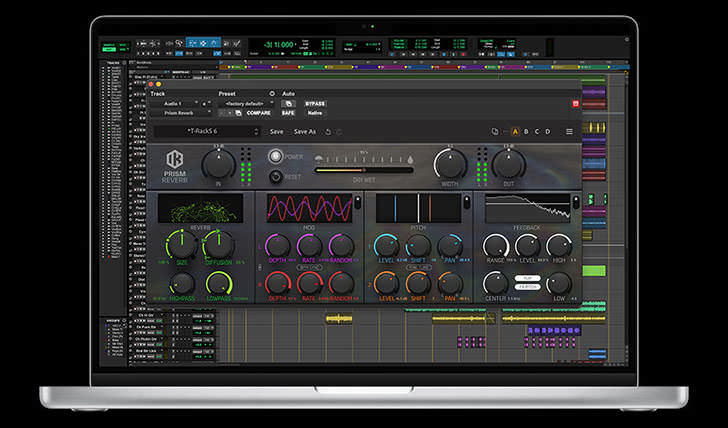Click the orange PITCH 2 PAN knob
Screen dimensions: 728x428
(450, 283)
